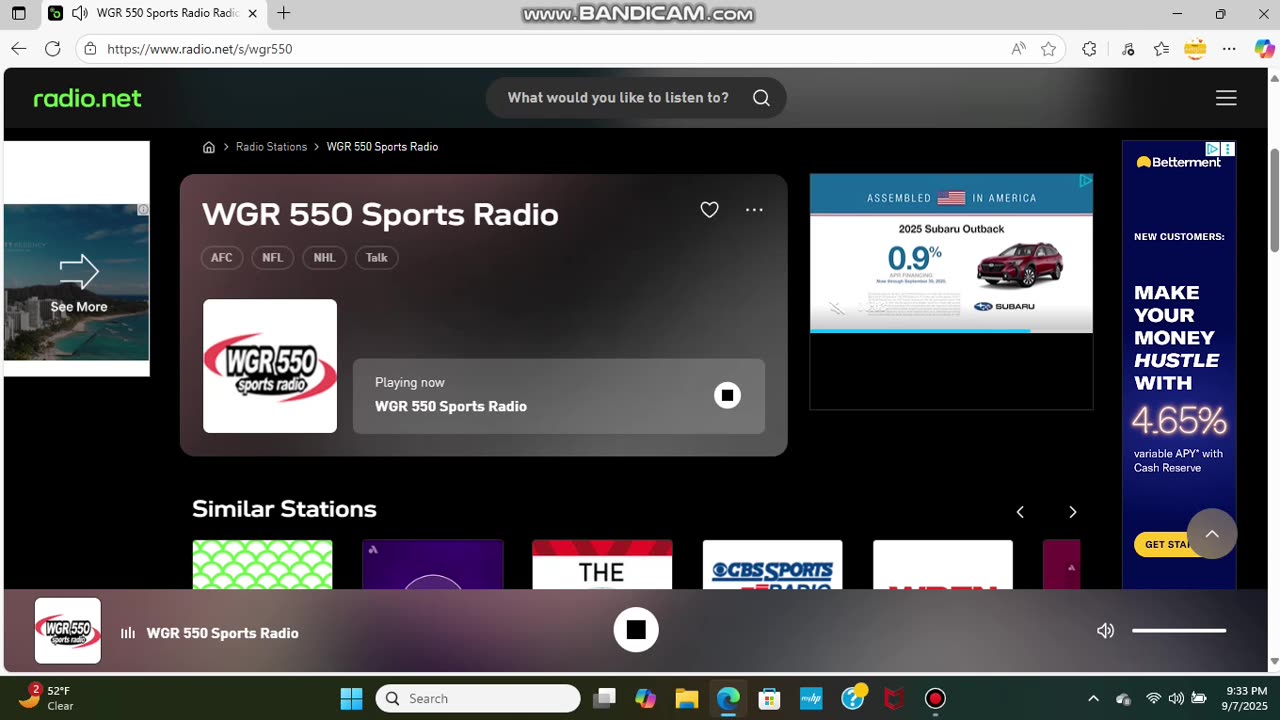Open File Explorer from taskbar
Screen dimensions: 1280x720
point(686,698)
